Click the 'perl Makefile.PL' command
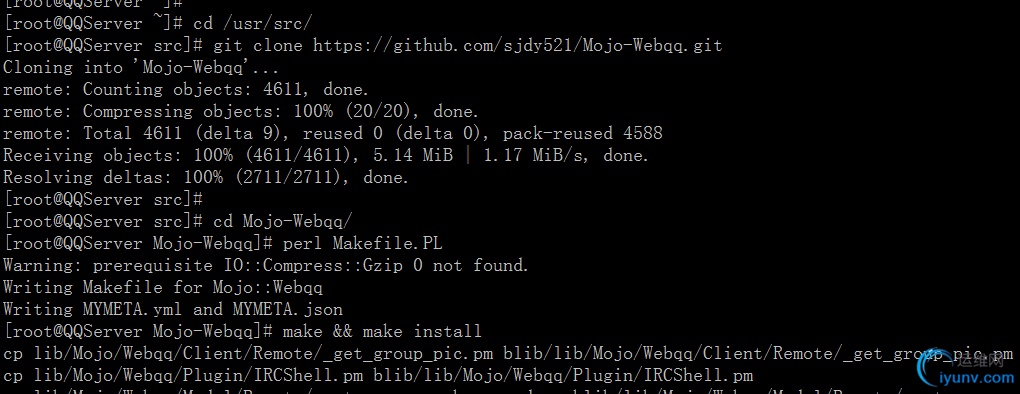1020x394 pixels. point(363,243)
